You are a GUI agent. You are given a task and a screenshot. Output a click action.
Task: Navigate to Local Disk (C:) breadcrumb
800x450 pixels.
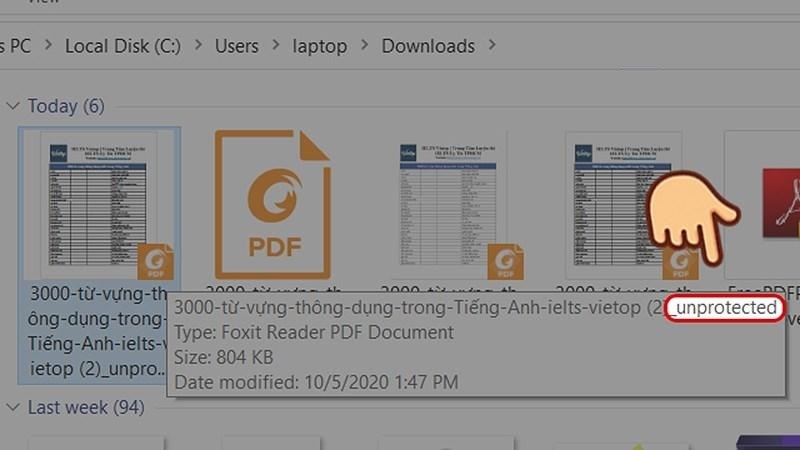point(123,46)
